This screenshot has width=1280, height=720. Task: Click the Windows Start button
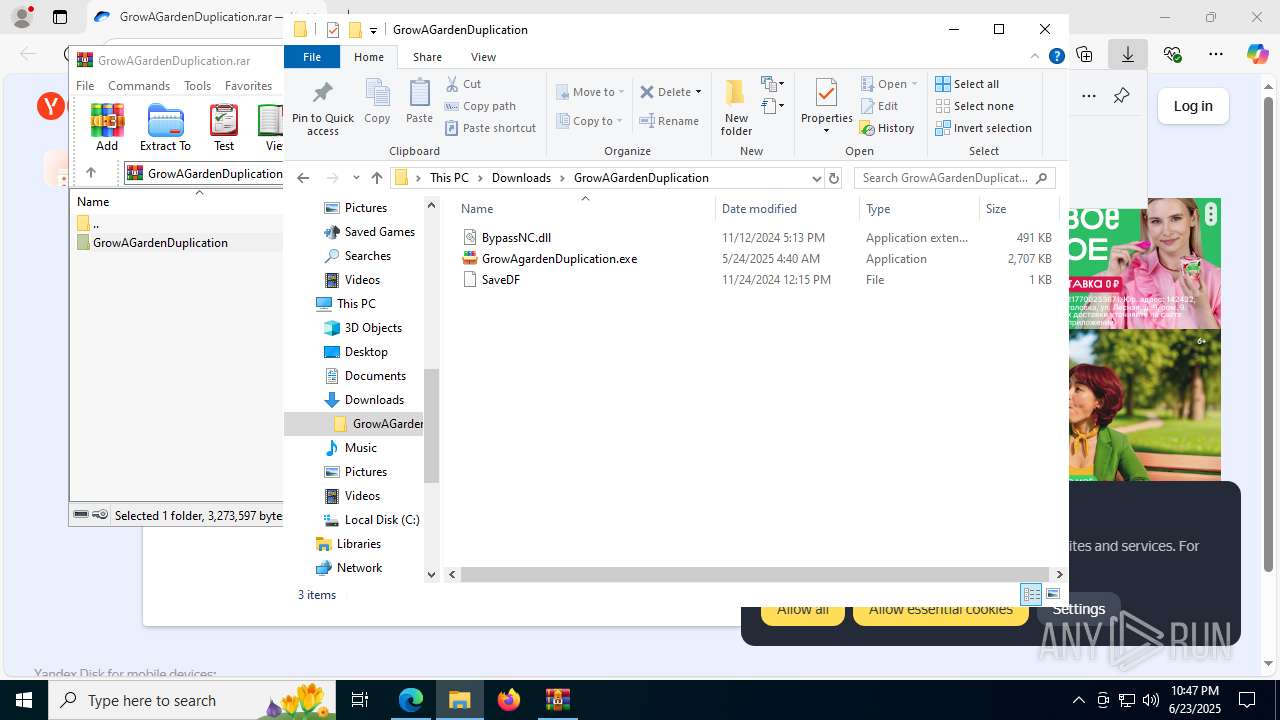click(x=24, y=700)
